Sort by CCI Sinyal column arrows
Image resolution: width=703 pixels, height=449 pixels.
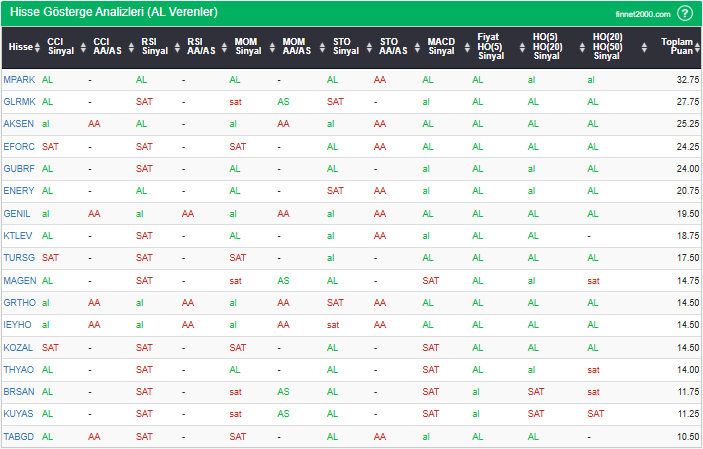(x=80, y=47)
